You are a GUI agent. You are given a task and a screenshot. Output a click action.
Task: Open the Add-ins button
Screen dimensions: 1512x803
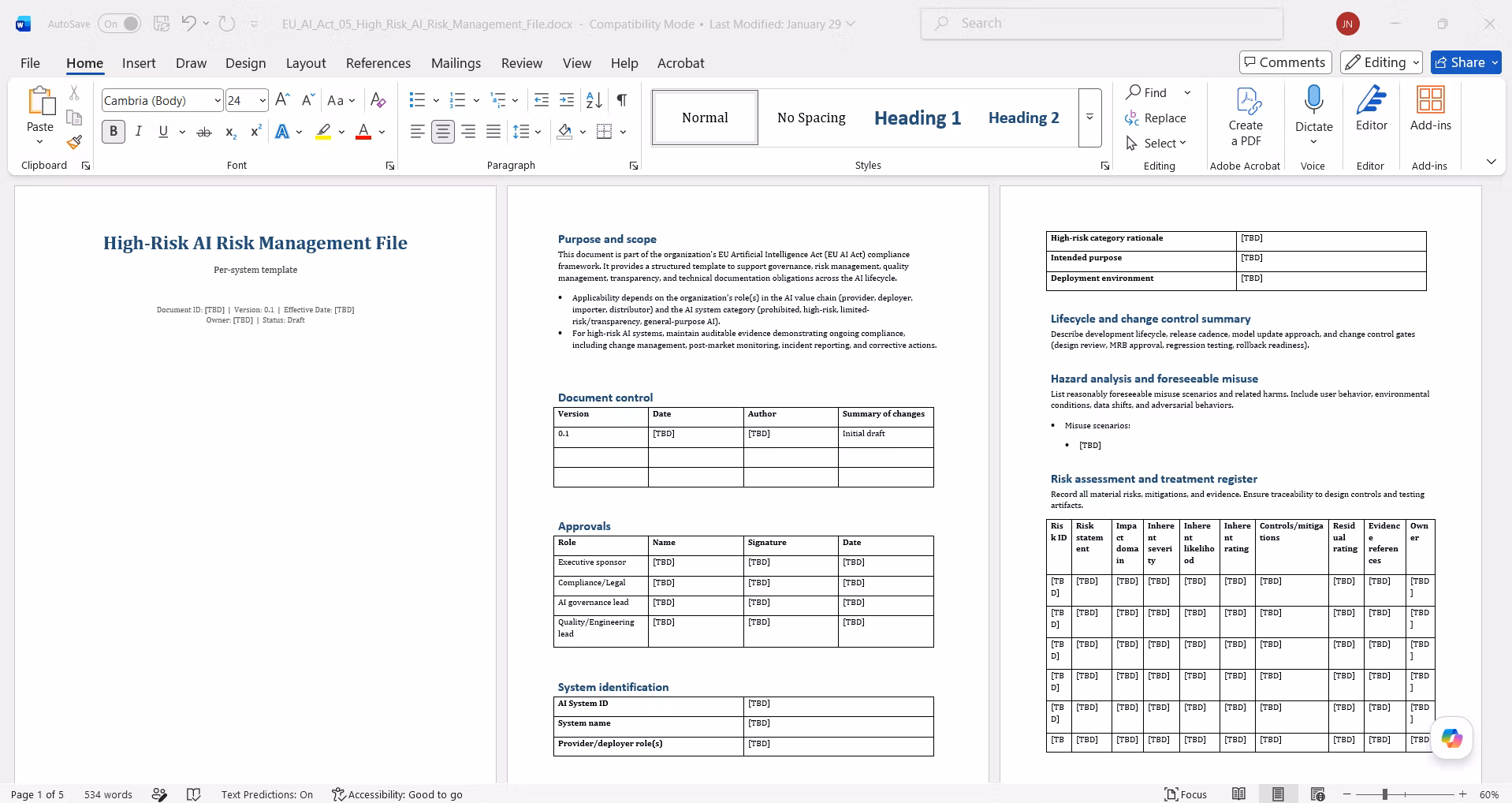pyautogui.click(x=1431, y=109)
